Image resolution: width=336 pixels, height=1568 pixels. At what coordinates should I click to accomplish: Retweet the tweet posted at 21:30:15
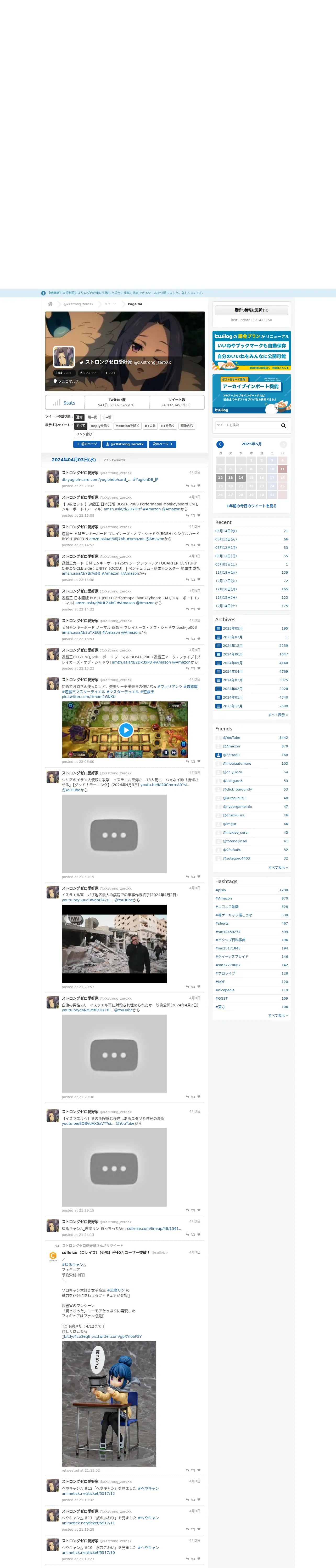click(193, 877)
